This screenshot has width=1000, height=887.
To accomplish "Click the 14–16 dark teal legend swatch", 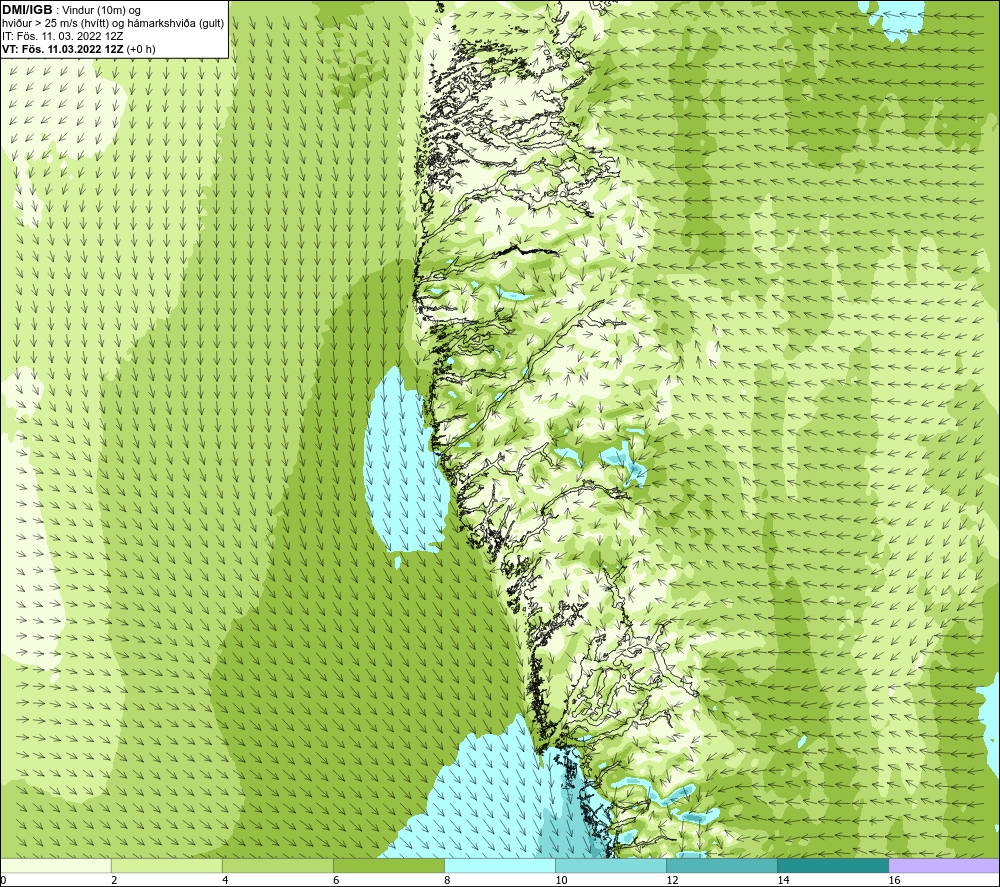I will 833,866.
